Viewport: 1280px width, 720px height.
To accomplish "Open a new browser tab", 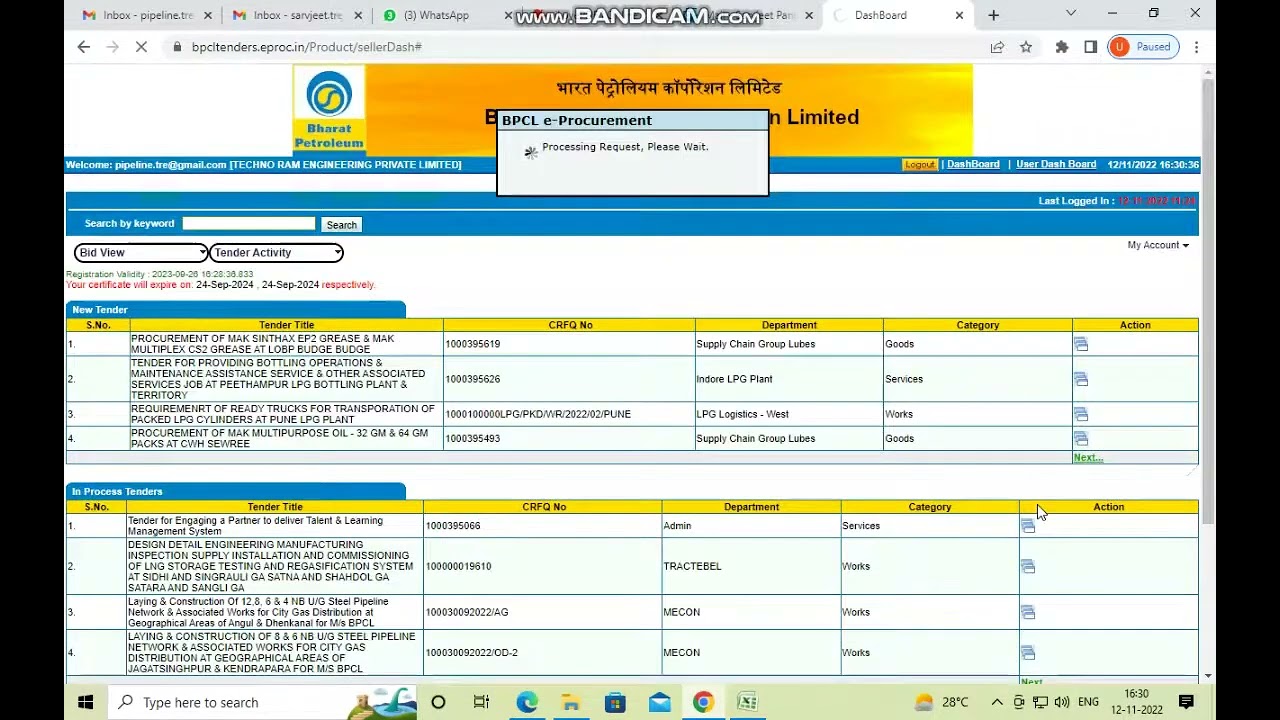I will pyautogui.click(x=993, y=15).
